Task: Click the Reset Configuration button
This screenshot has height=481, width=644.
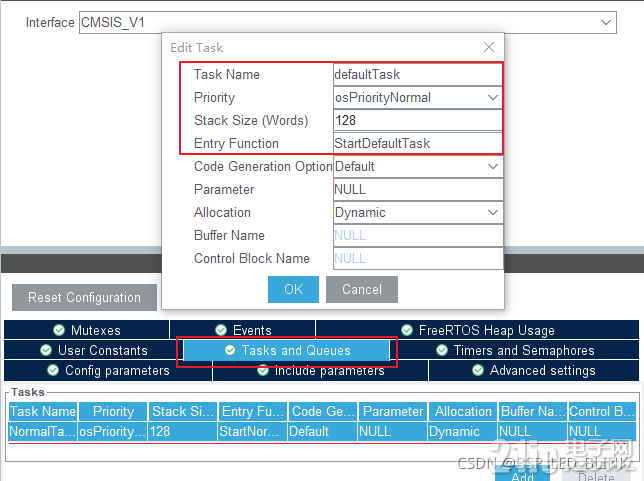Action: (84, 297)
